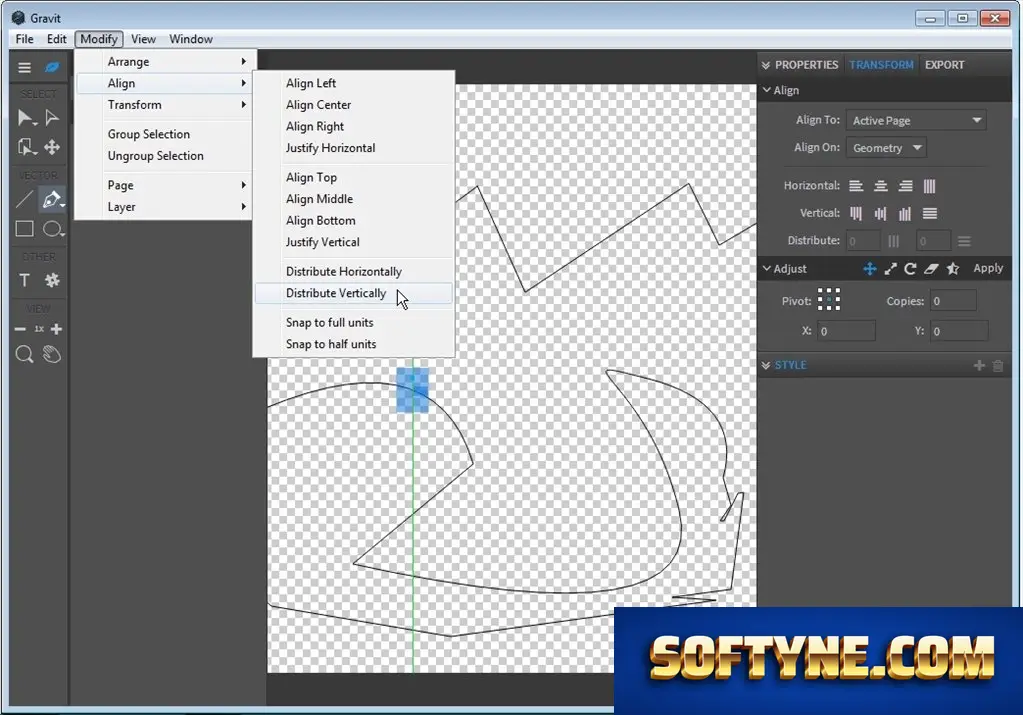This screenshot has height=715, width=1023.
Task: Click the align left horizontal icon
Action: pyautogui.click(x=856, y=186)
